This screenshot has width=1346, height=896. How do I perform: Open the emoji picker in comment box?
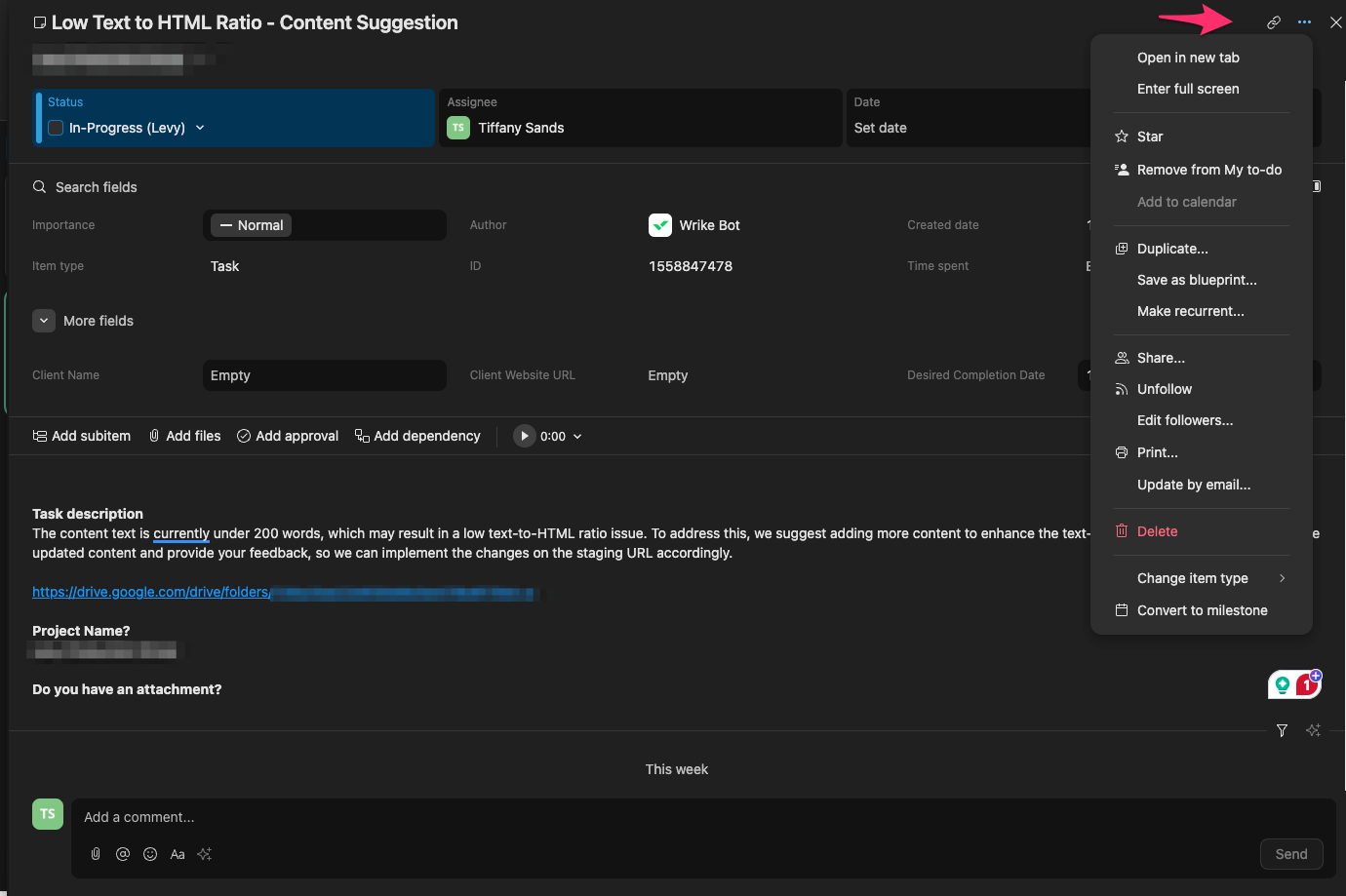[150, 854]
